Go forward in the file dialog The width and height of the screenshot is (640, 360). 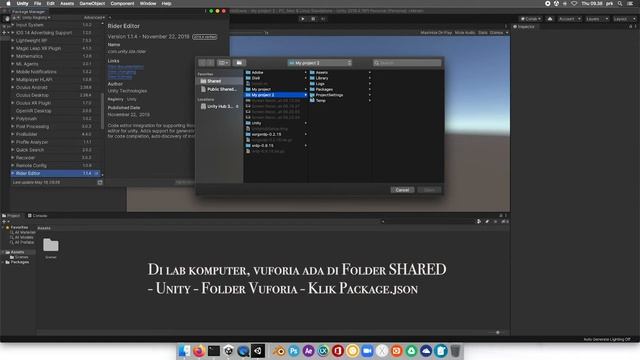pyautogui.click(x=210, y=63)
